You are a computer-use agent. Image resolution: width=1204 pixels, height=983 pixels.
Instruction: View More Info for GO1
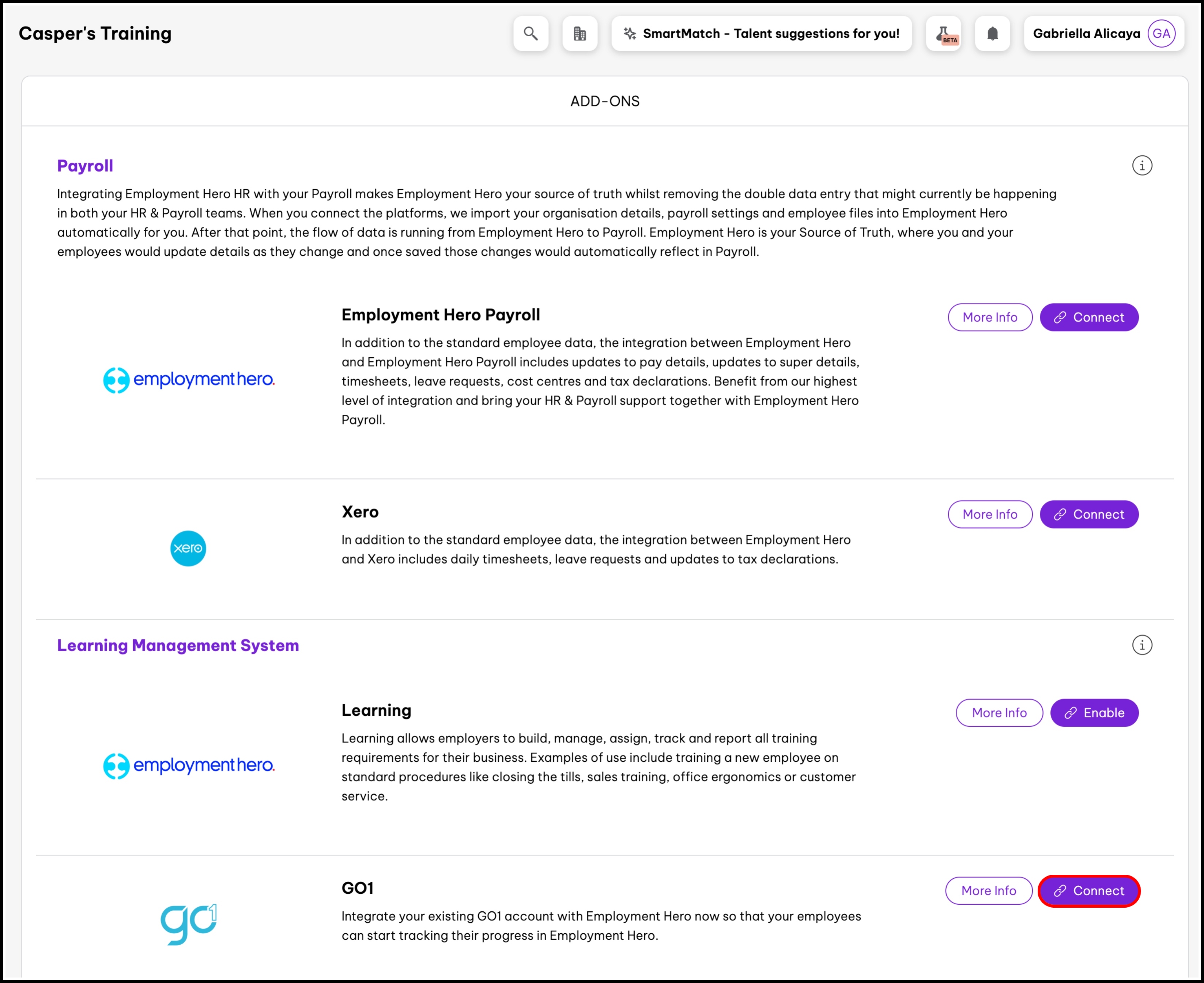pos(988,891)
